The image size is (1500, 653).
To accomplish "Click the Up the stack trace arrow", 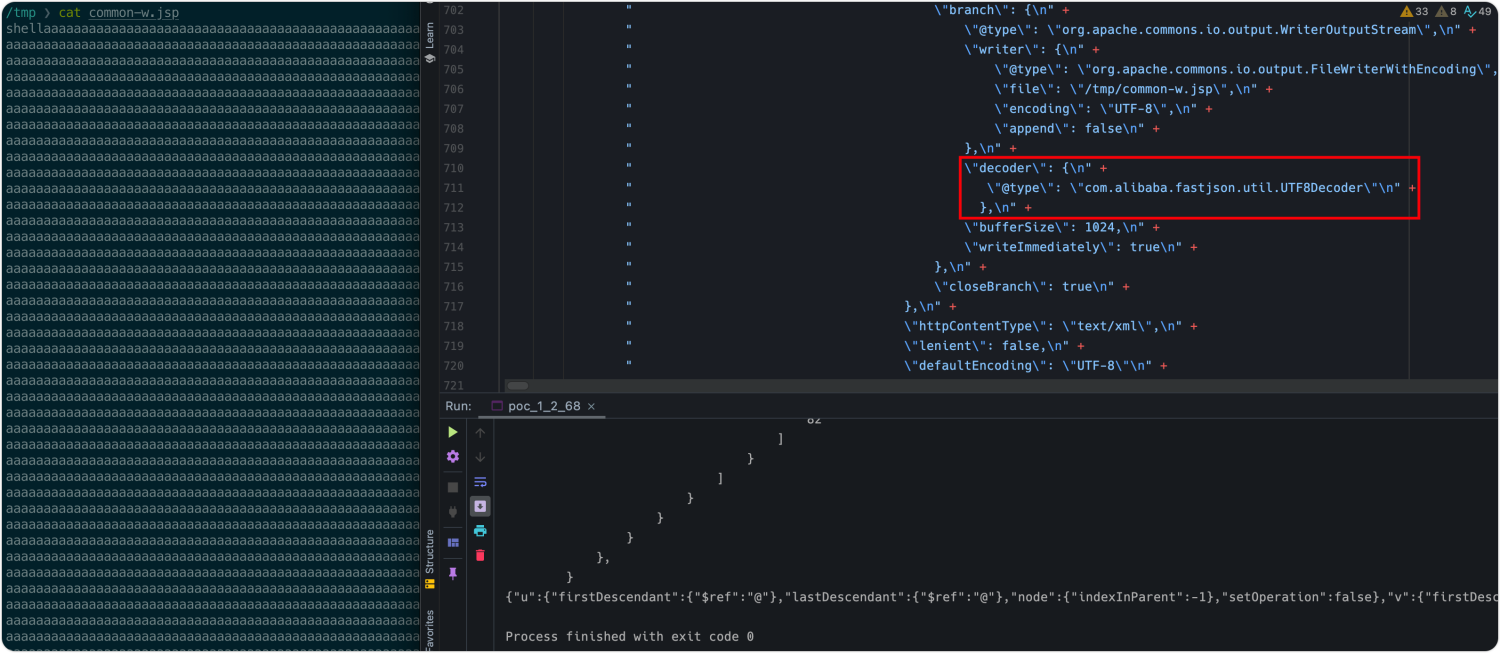I will pos(480,433).
